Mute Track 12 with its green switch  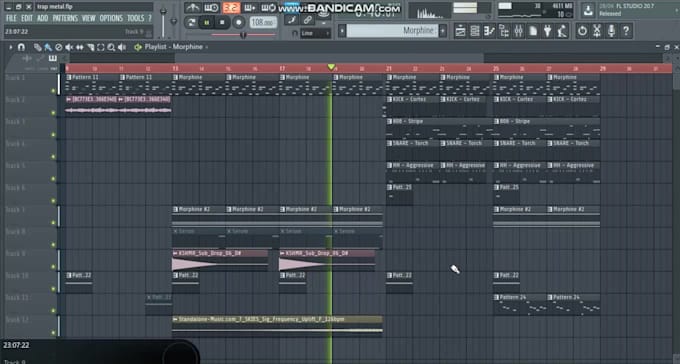click(54, 333)
